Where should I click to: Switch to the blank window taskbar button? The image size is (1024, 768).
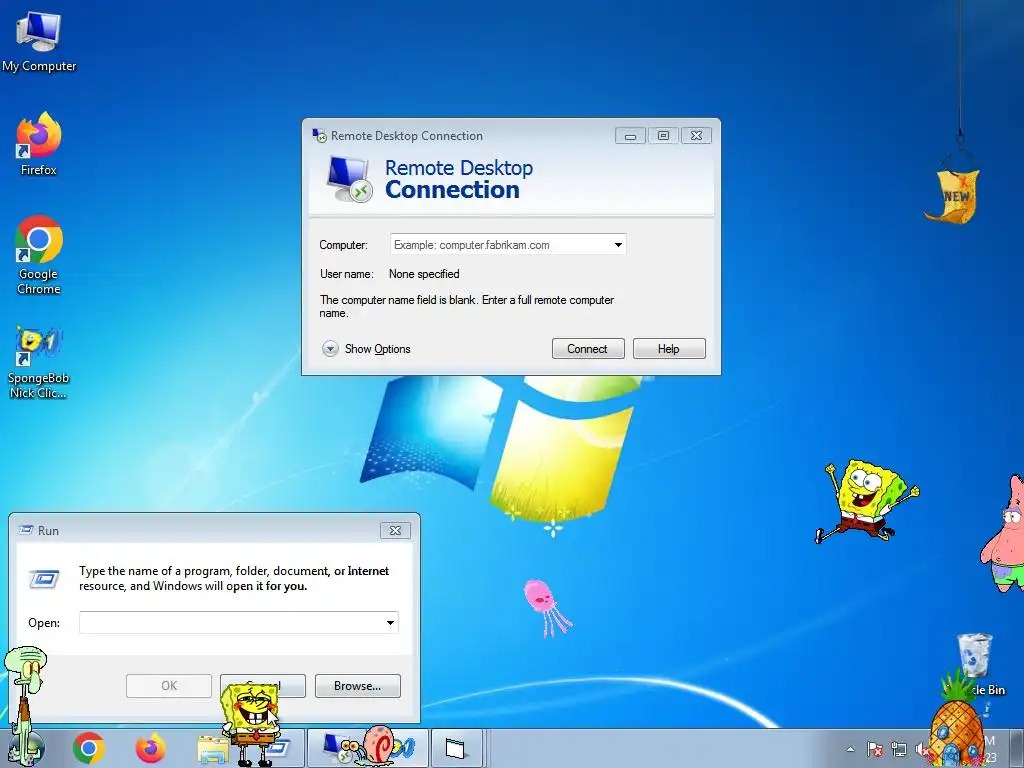(456, 748)
